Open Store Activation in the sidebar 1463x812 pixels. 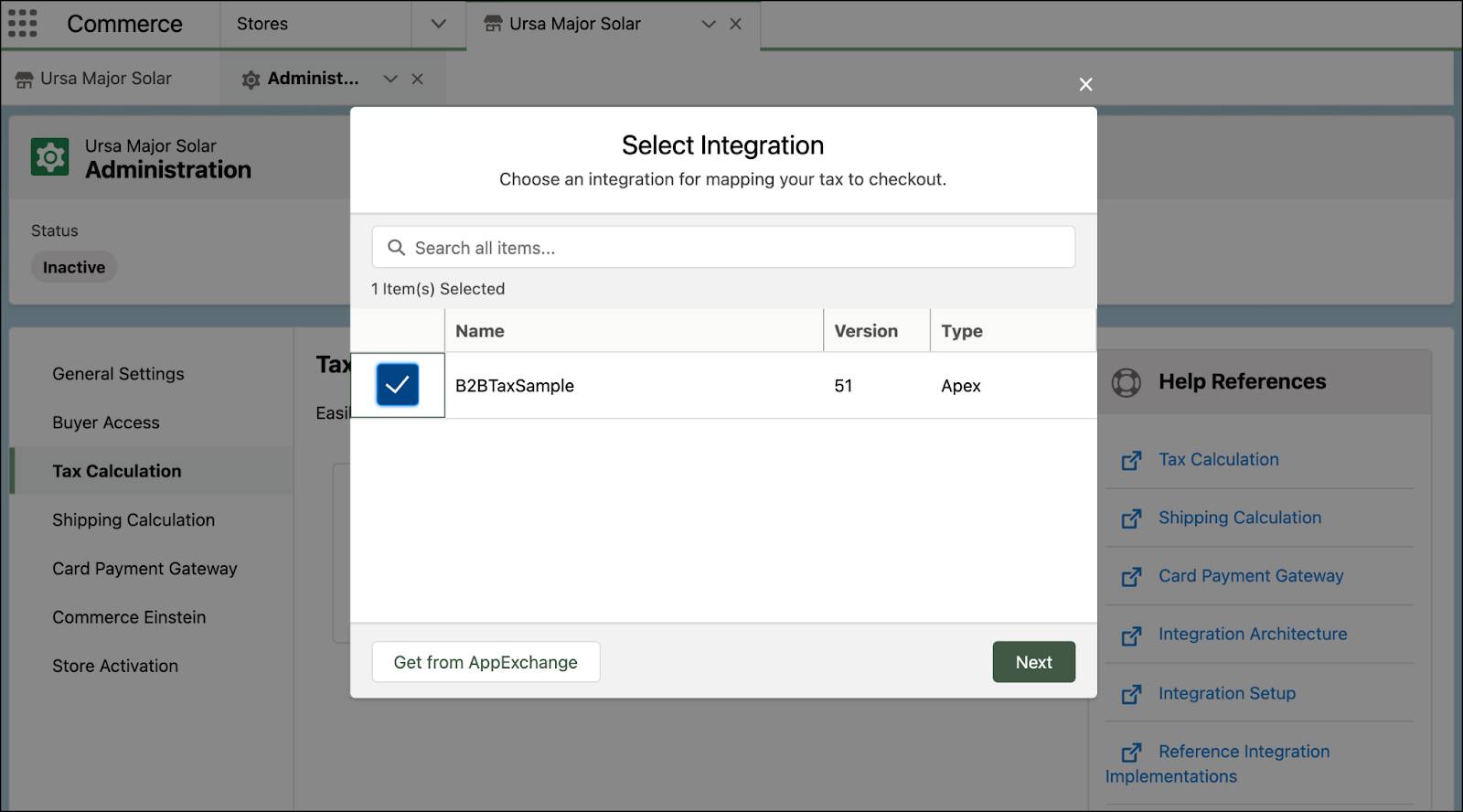(115, 666)
